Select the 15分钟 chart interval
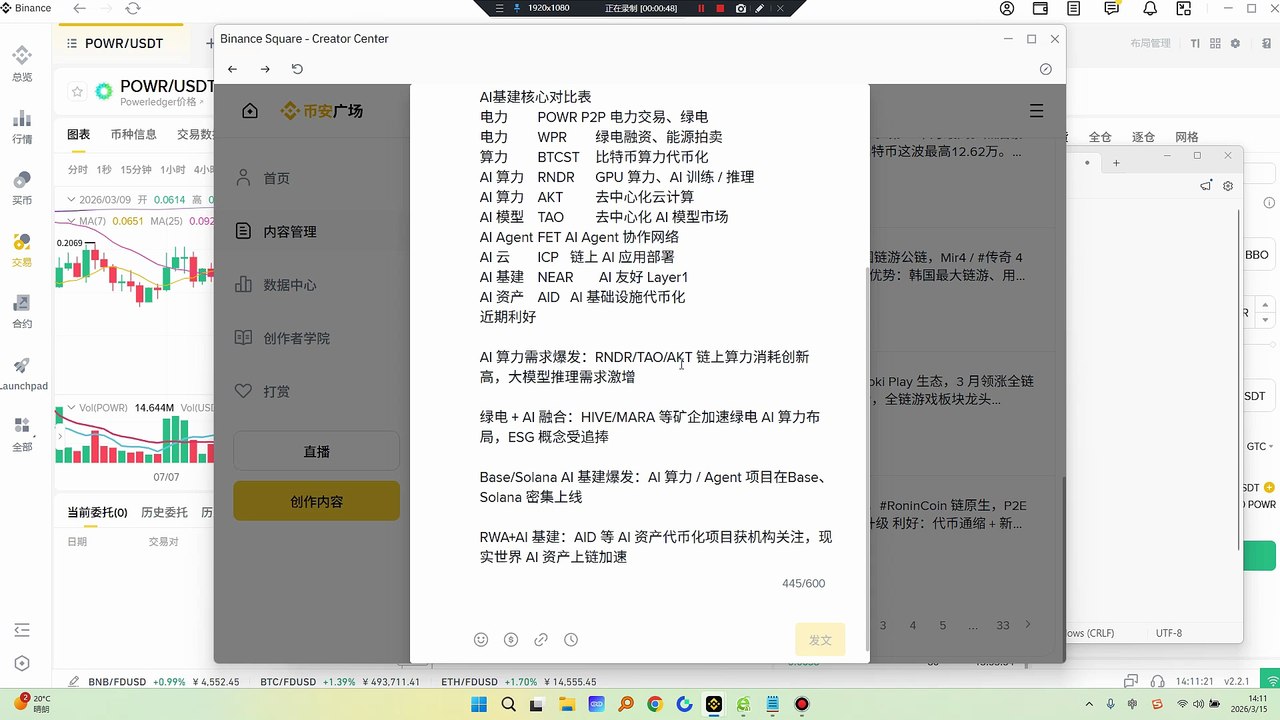This screenshot has height=720, width=1280. tap(136, 170)
